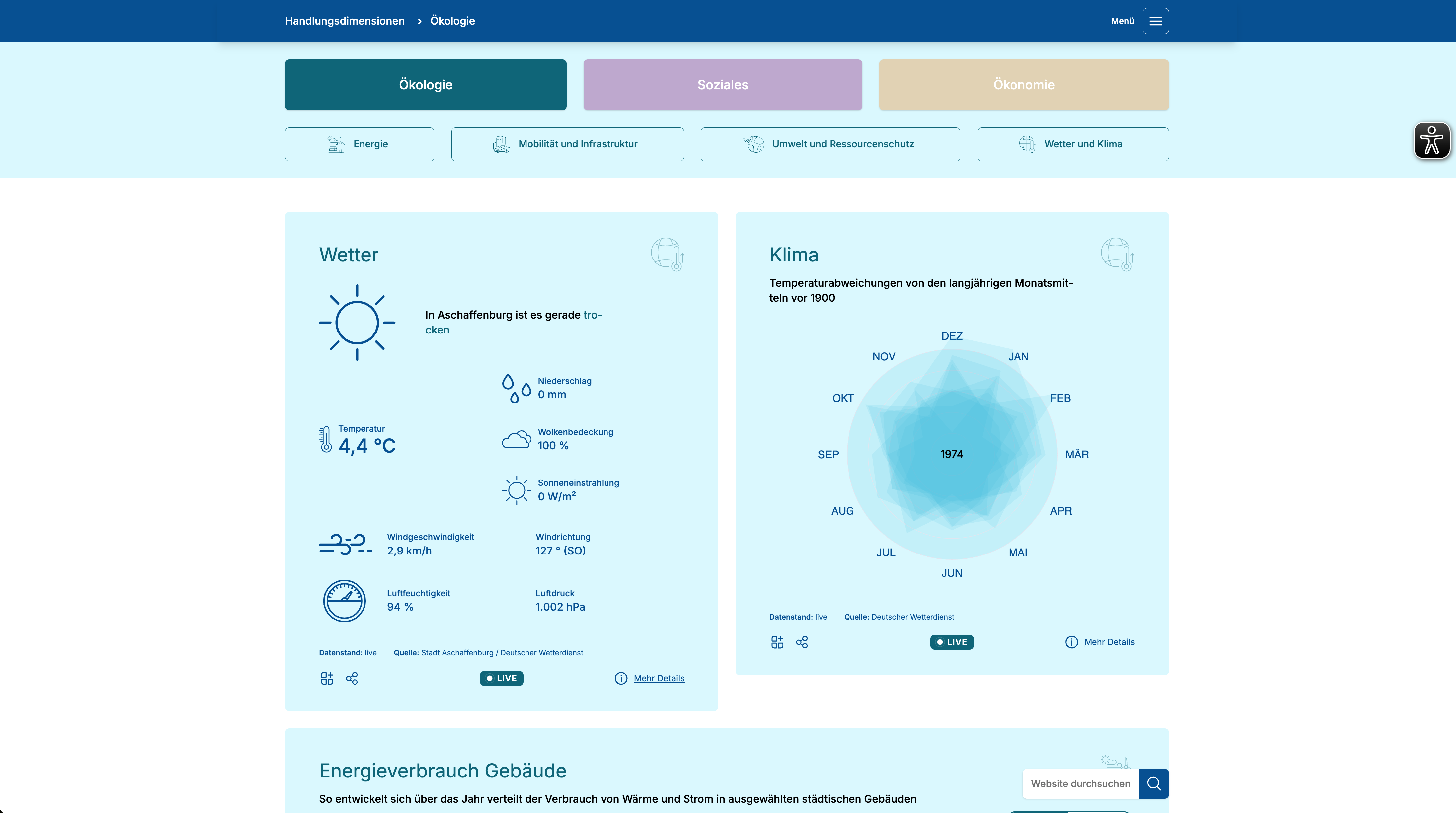Open the Menü hamburger panel
The image size is (1456, 813).
pos(1155,21)
